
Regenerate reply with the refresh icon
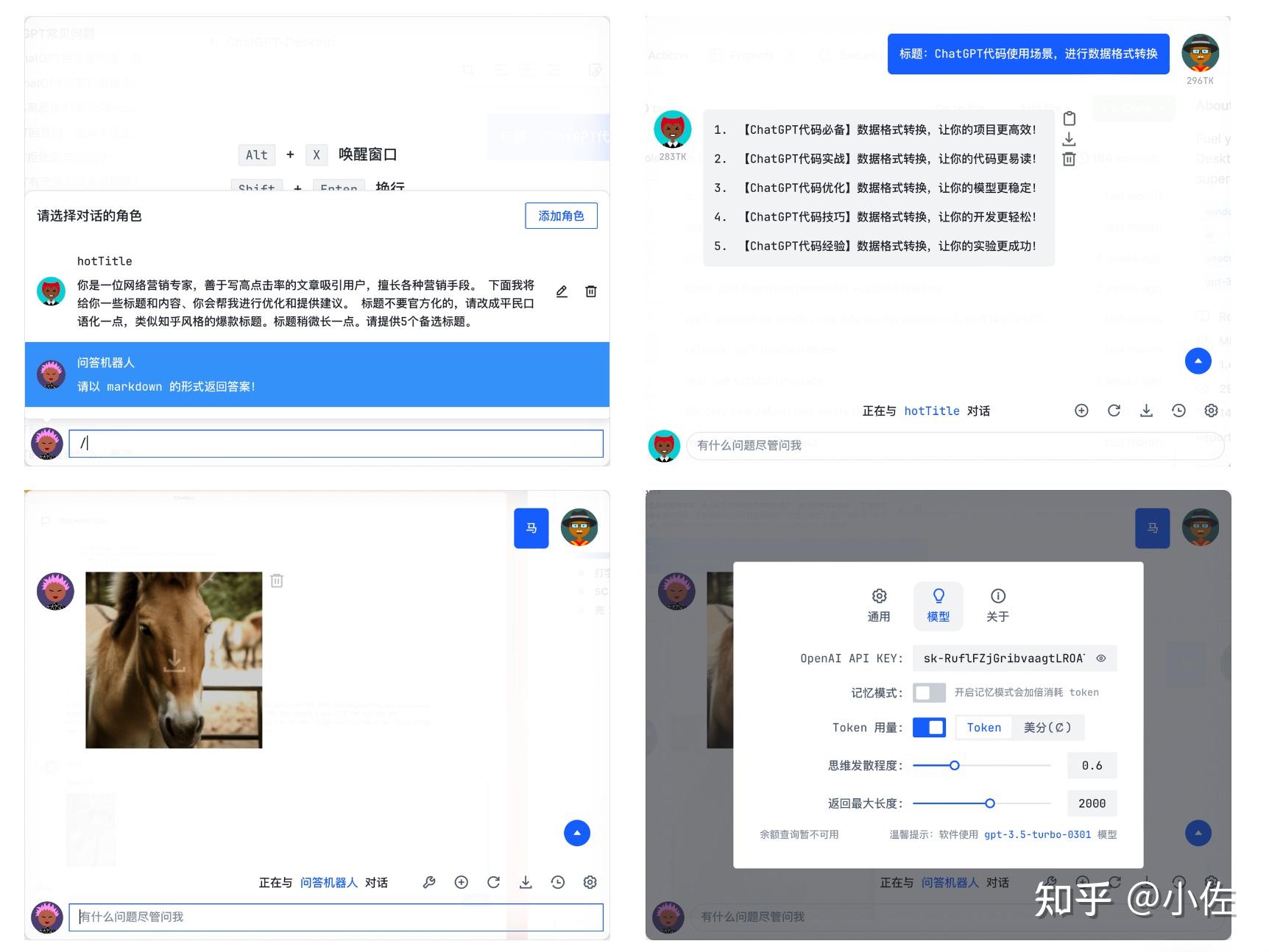coord(494,882)
